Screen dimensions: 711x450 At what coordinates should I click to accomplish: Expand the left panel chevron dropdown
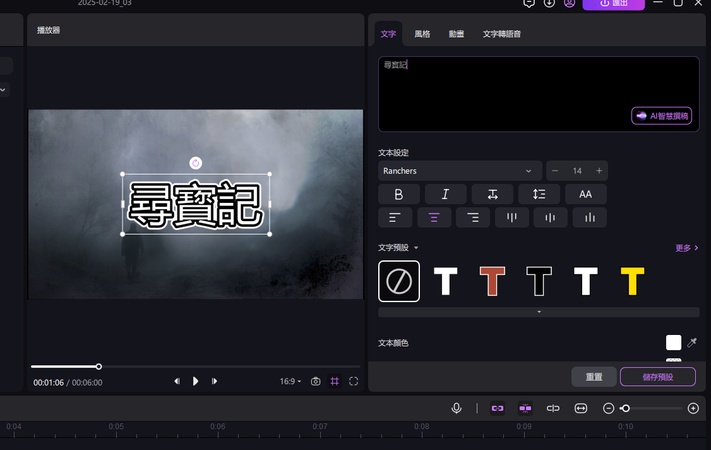pyautogui.click(x=3, y=90)
